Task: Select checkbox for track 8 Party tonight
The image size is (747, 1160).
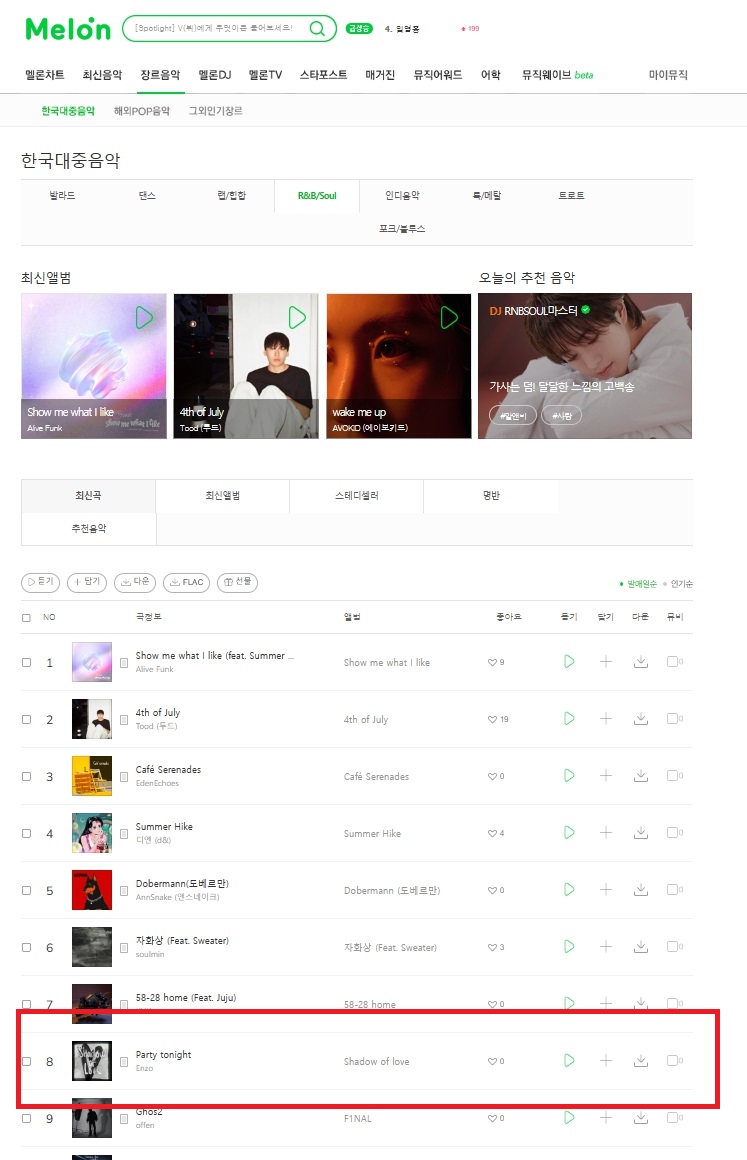Action: pyautogui.click(x=27, y=1061)
